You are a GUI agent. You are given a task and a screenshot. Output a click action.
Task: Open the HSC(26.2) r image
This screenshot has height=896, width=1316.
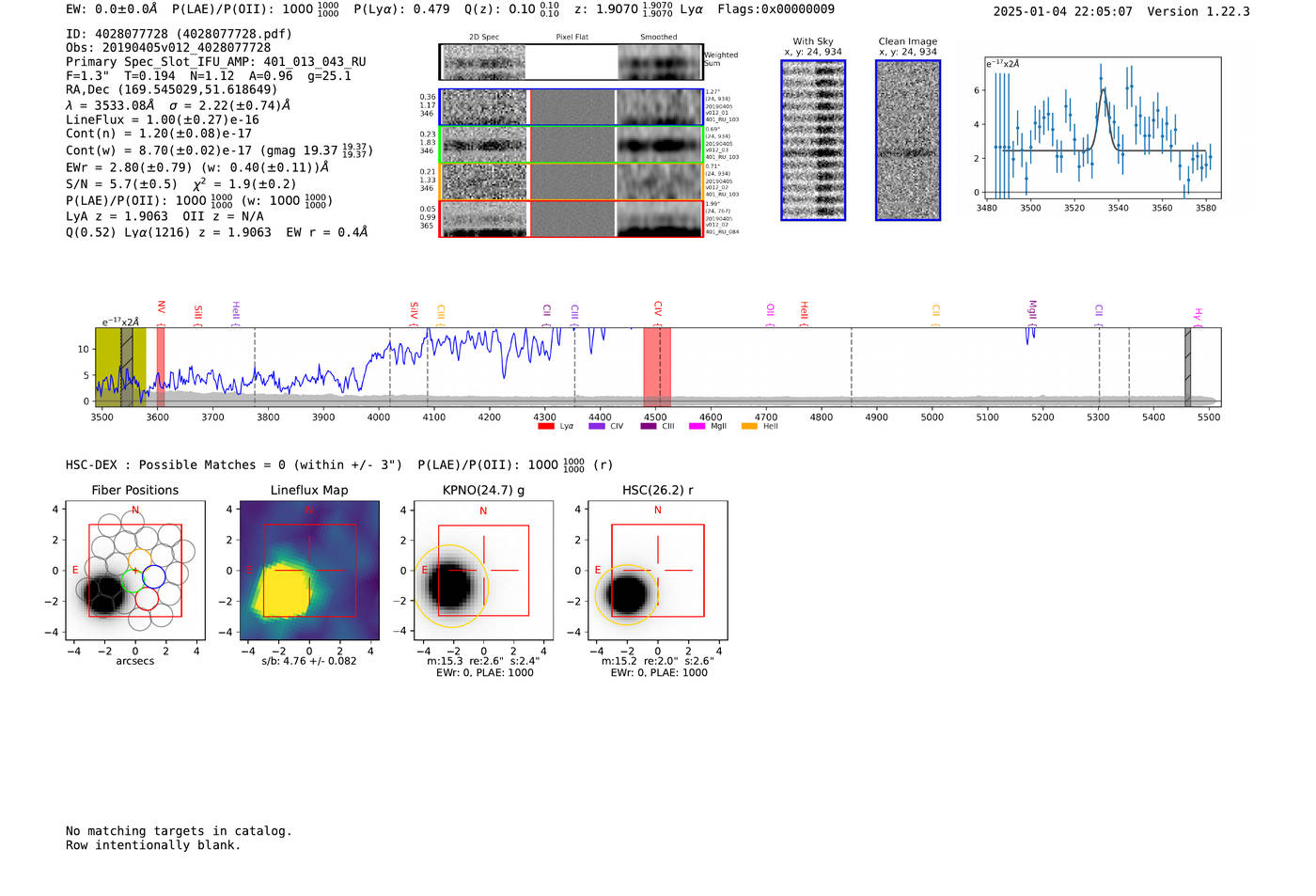click(x=657, y=570)
